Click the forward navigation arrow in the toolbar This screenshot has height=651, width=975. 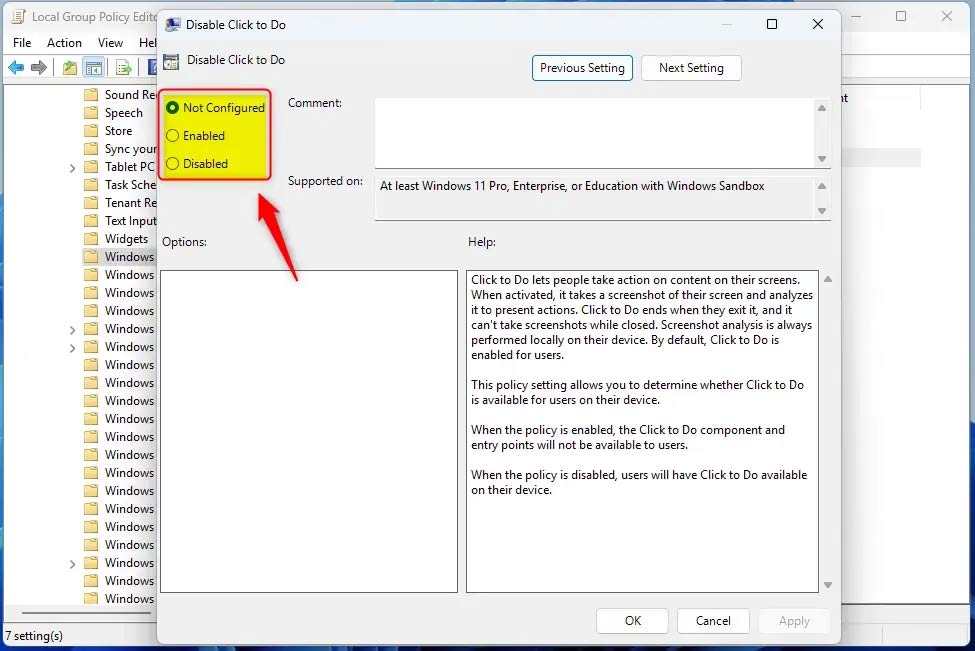pyautogui.click(x=39, y=67)
